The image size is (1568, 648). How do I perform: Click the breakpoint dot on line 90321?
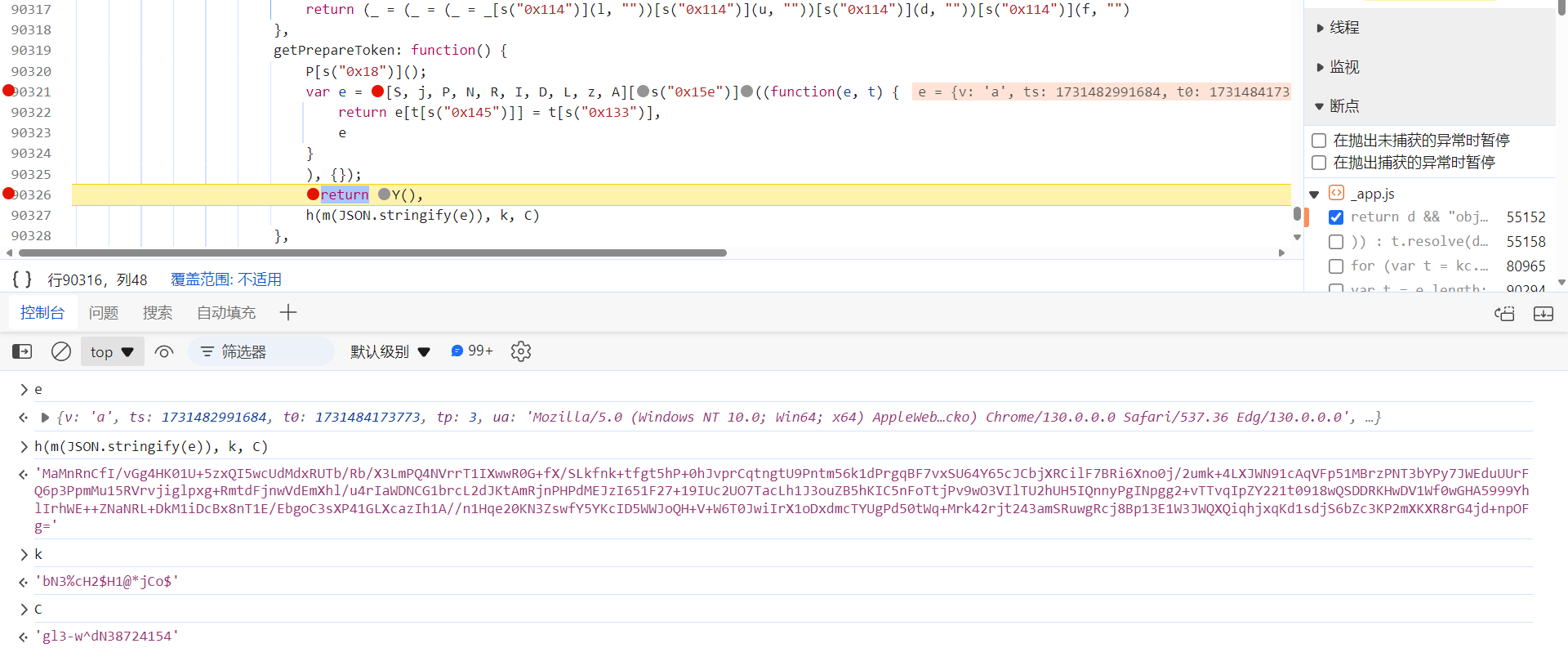[x=9, y=91]
